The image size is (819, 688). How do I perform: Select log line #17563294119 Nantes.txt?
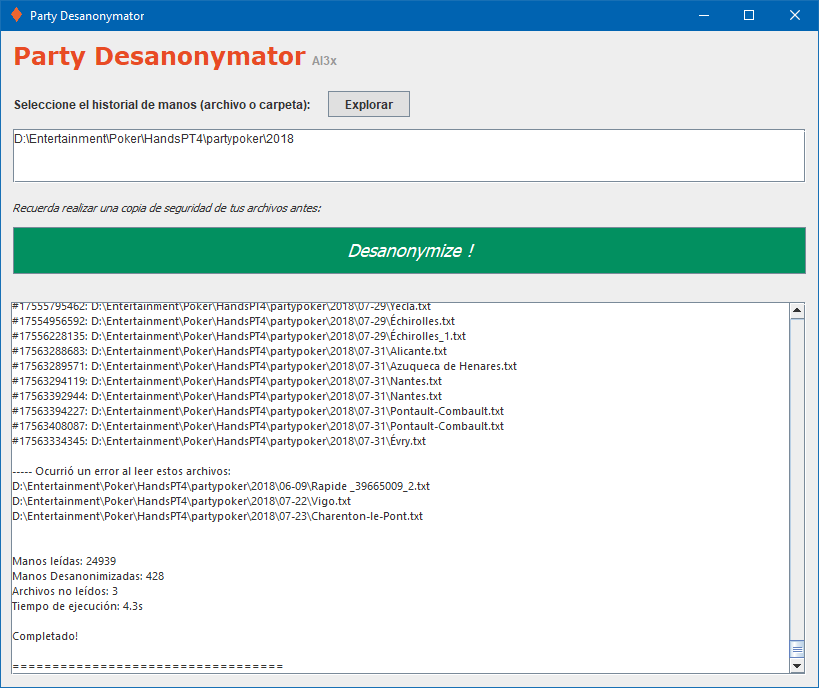[227, 381]
